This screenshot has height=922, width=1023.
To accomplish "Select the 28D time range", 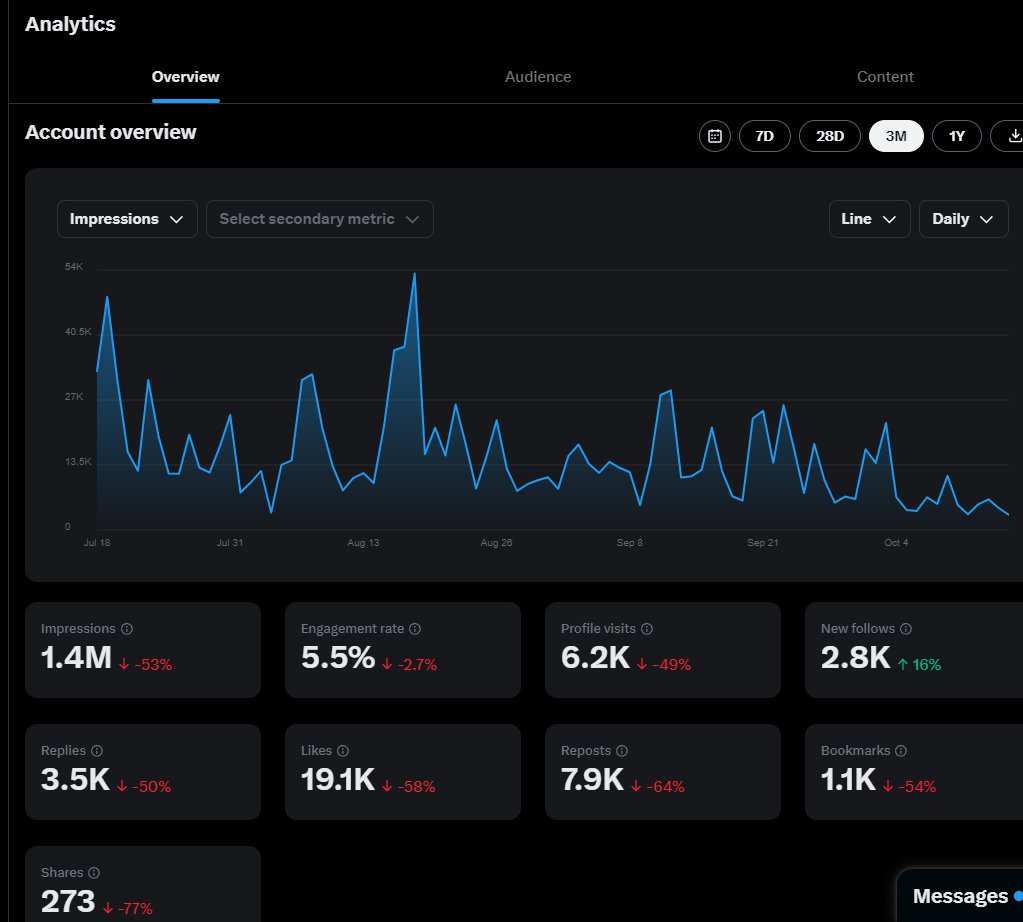I will 830,136.
